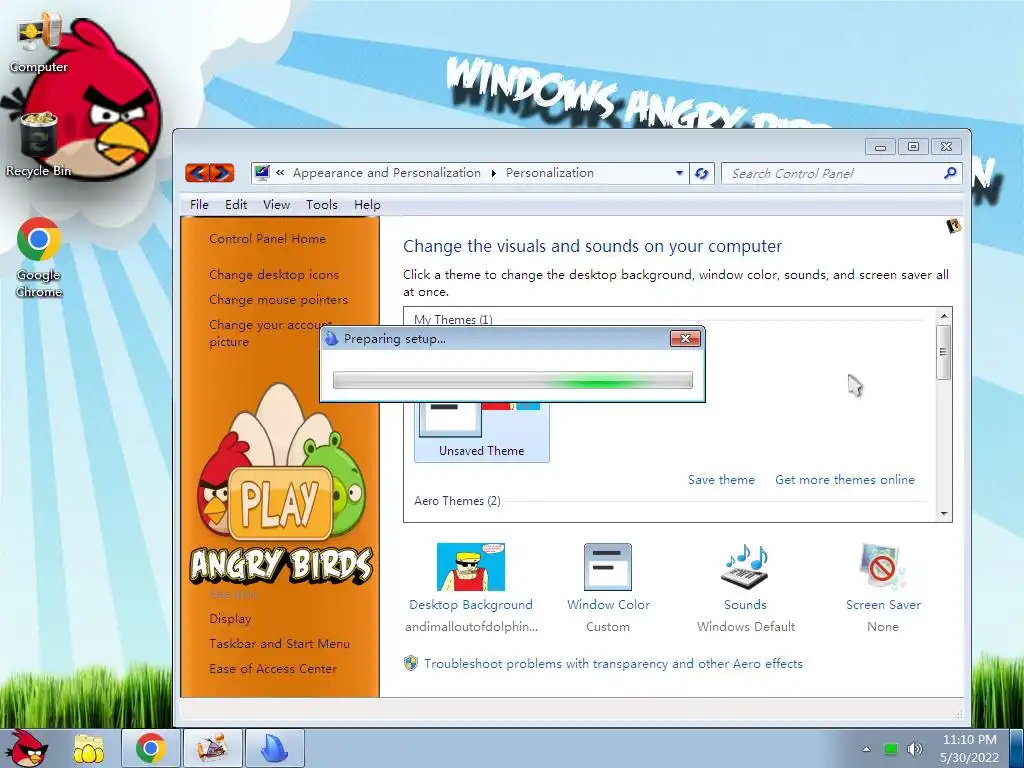Click the green tray status icon
1024x768 pixels.
tap(890, 749)
